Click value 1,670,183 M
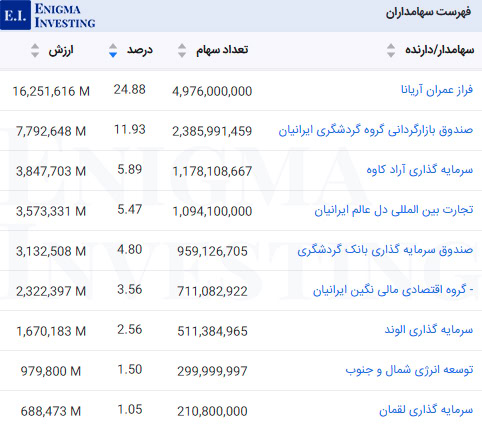 click(x=51, y=331)
